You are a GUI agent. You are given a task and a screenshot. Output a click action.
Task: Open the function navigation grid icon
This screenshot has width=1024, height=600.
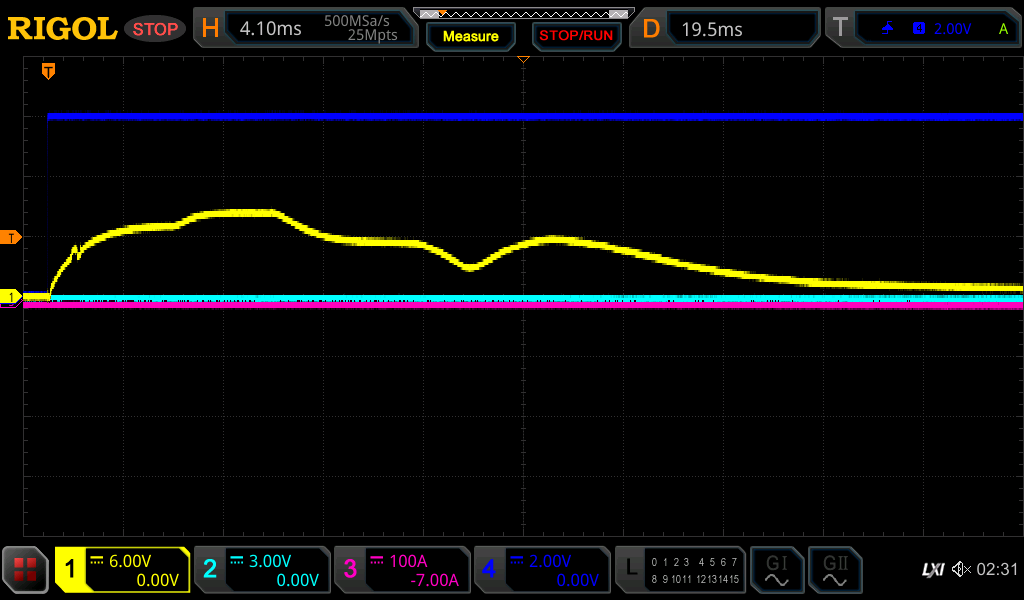tap(25, 570)
